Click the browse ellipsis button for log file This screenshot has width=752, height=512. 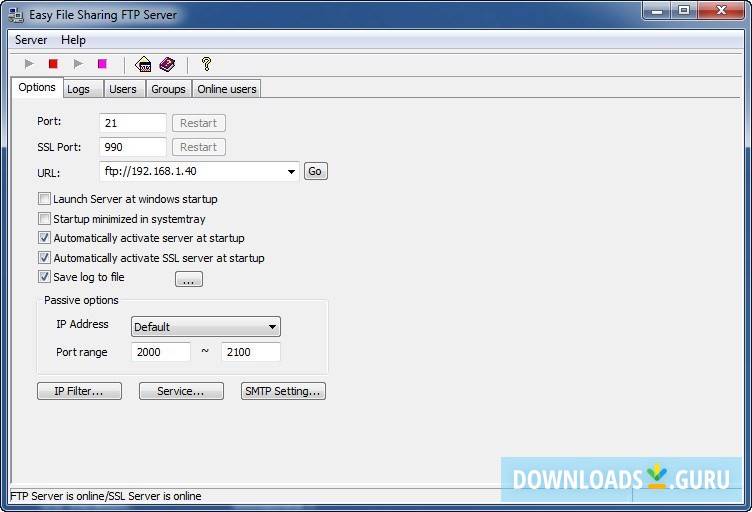[x=188, y=279]
